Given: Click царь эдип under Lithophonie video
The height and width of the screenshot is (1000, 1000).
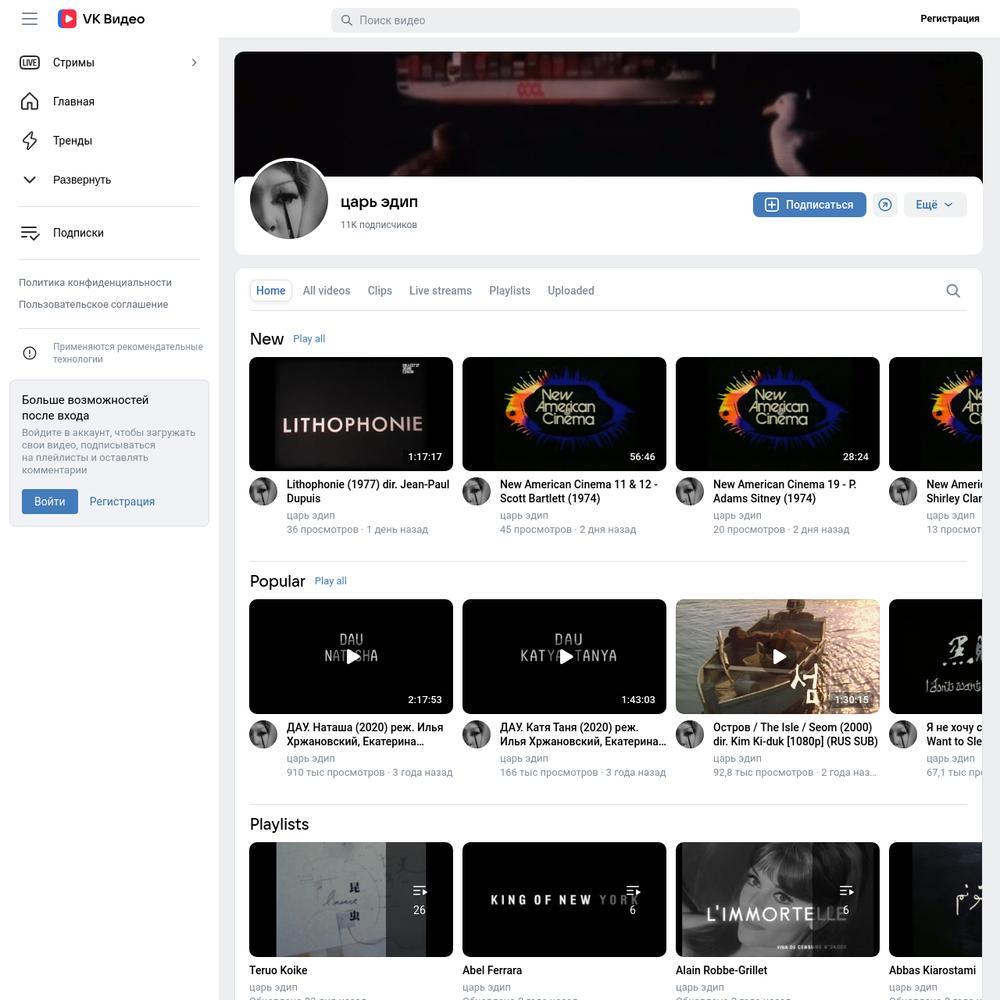Looking at the screenshot, I should (x=311, y=515).
